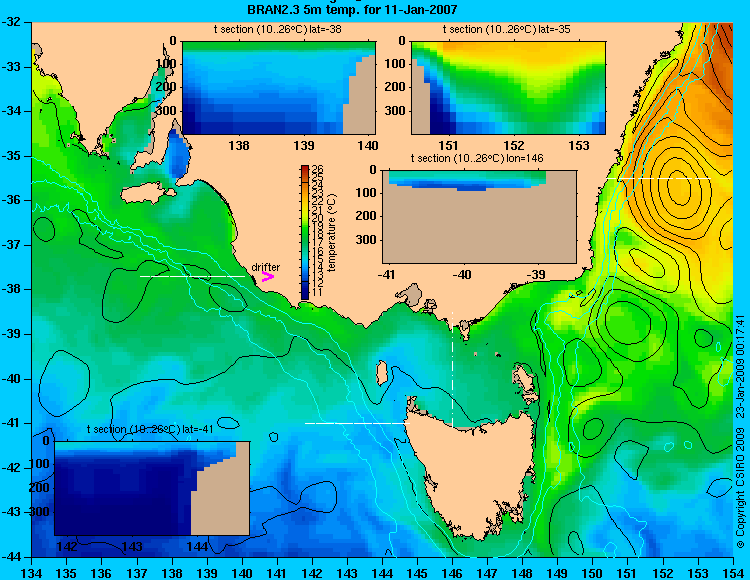Click the '-35' latitude axis label

point(12,156)
